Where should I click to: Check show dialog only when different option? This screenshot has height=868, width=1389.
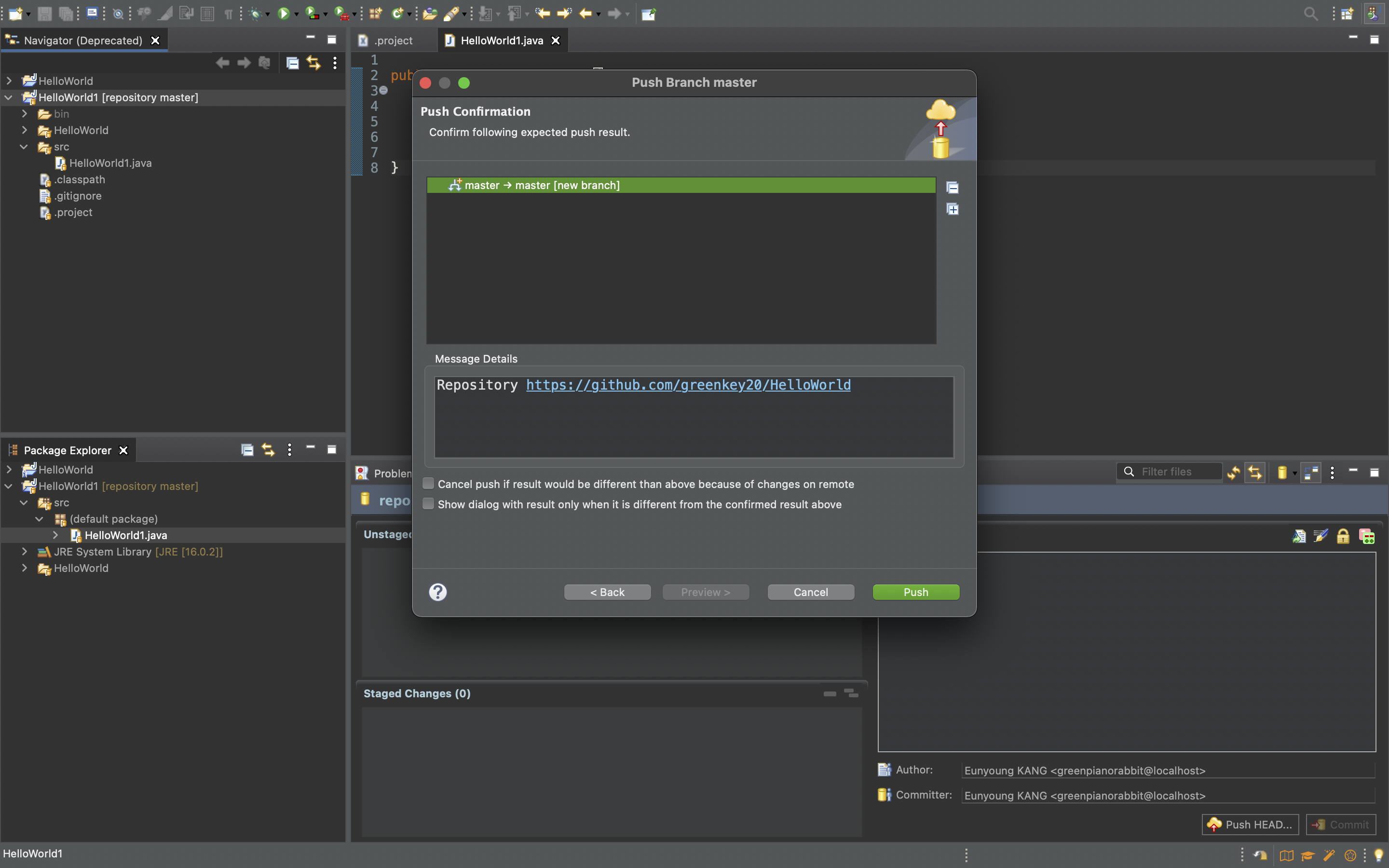428,504
